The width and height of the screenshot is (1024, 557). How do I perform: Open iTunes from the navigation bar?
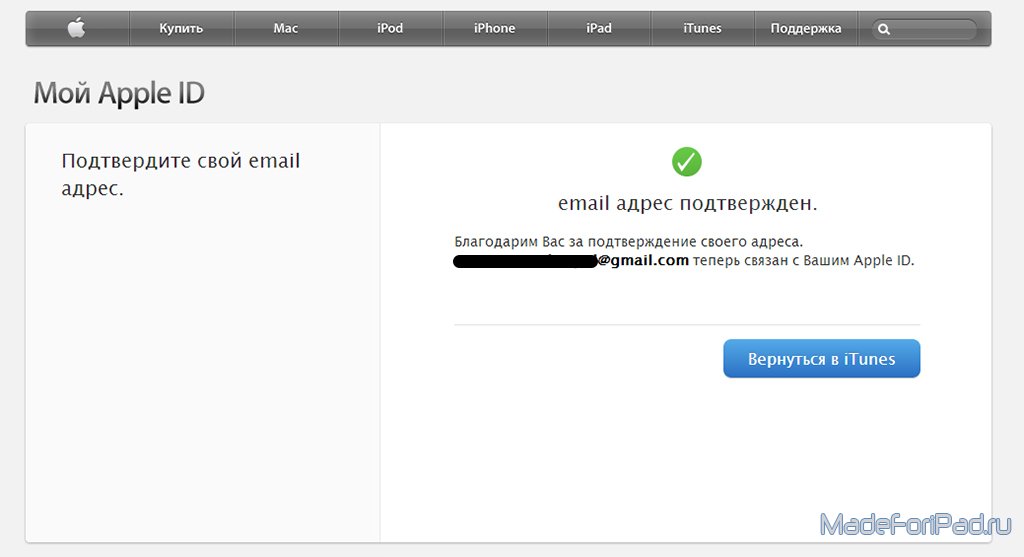(702, 29)
